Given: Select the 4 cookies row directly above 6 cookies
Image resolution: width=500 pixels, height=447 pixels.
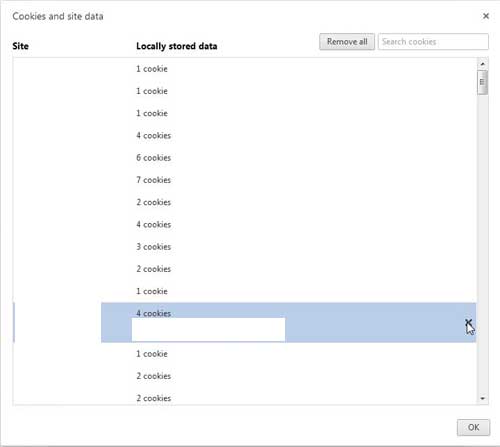Looking at the screenshot, I should tap(245, 135).
